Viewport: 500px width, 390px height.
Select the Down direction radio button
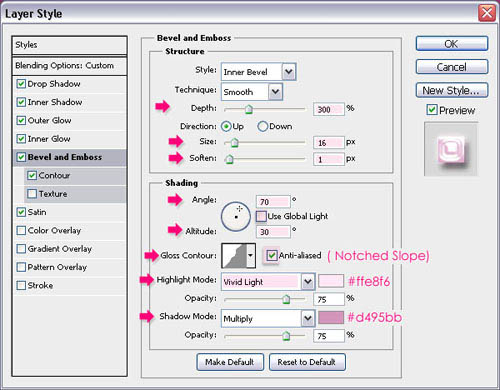point(263,126)
